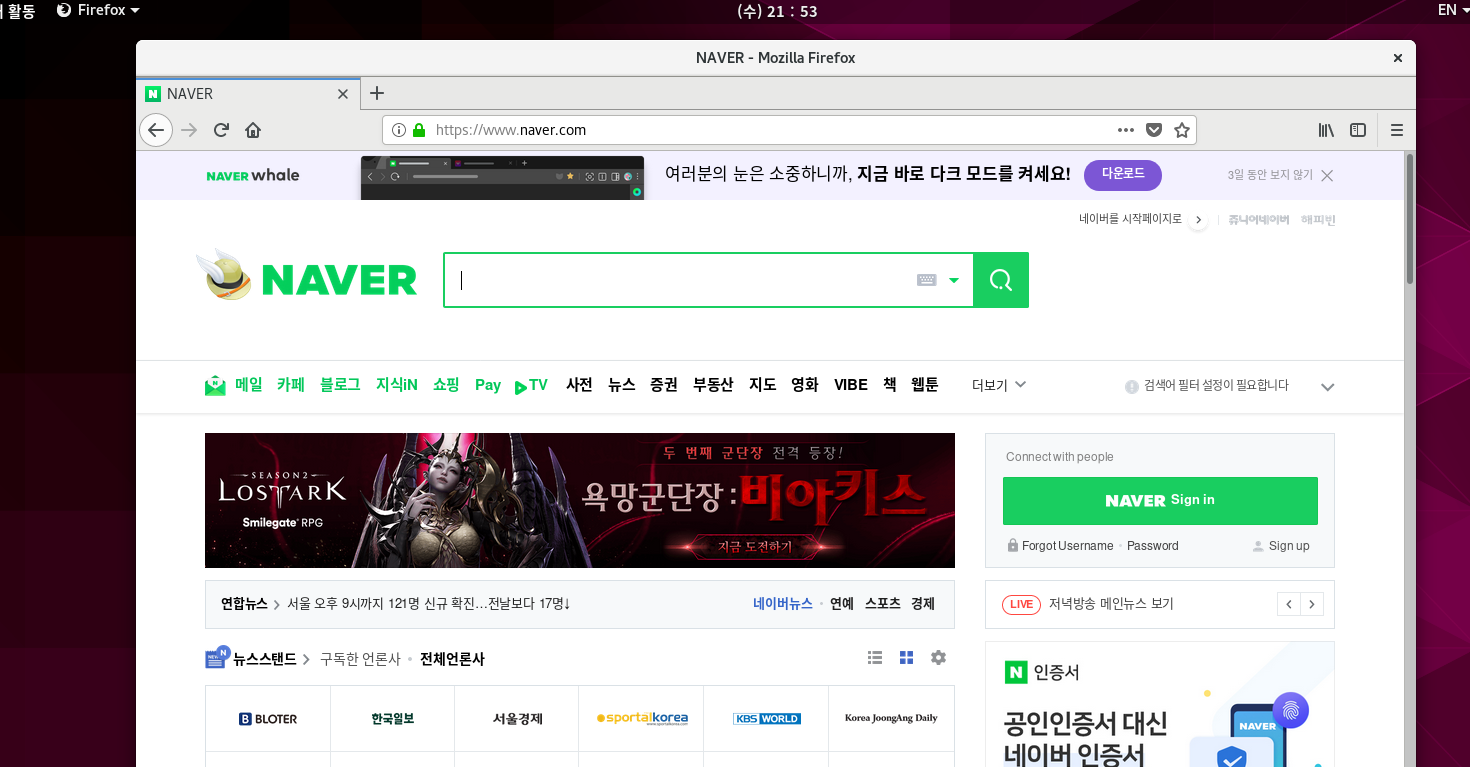Open the Lost Ark banner ad

(580, 500)
